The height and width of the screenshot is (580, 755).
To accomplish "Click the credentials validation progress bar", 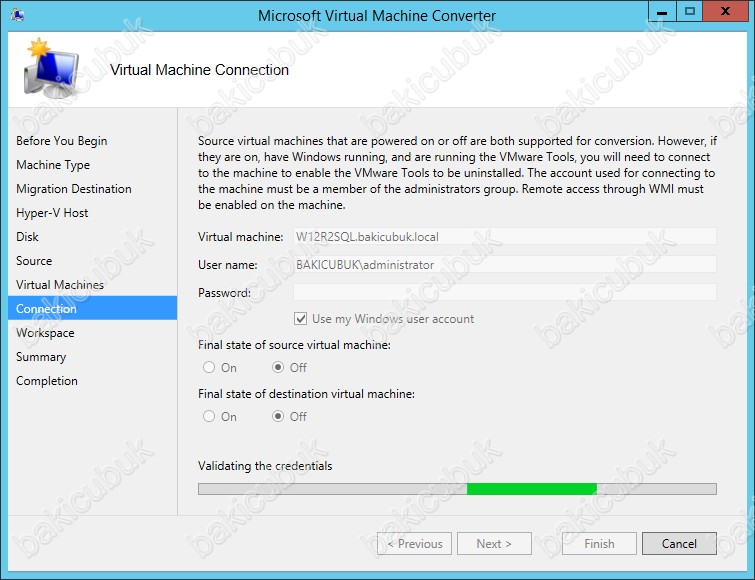I will click(x=457, y=489).
